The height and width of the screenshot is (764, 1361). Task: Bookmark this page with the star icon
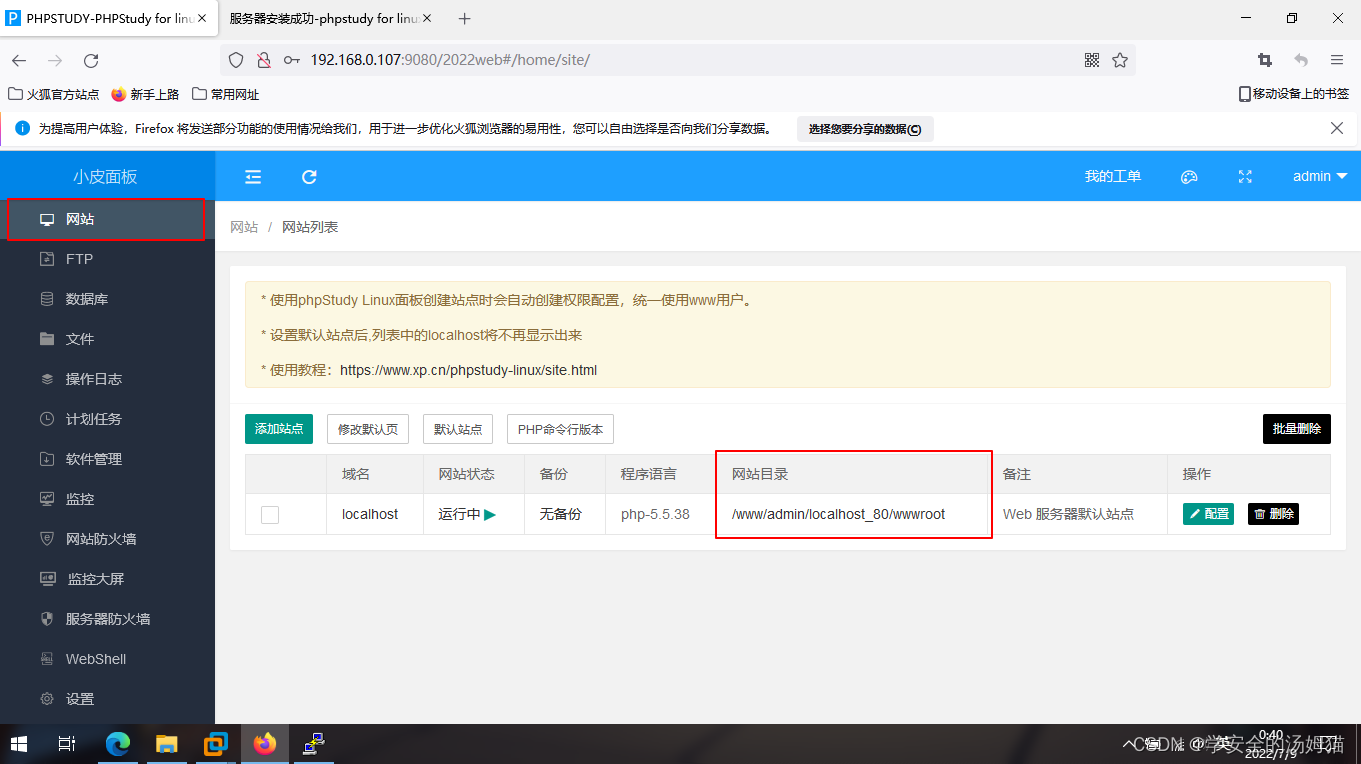1120,60
